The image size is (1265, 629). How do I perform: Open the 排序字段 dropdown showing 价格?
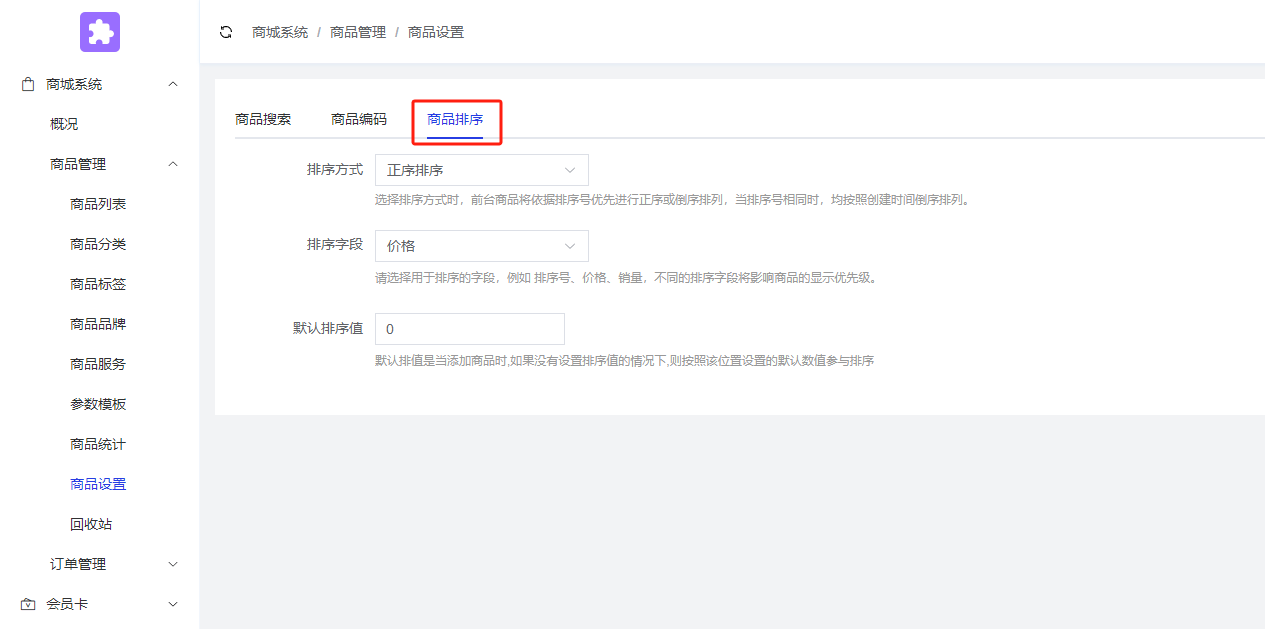click(481, 246)
